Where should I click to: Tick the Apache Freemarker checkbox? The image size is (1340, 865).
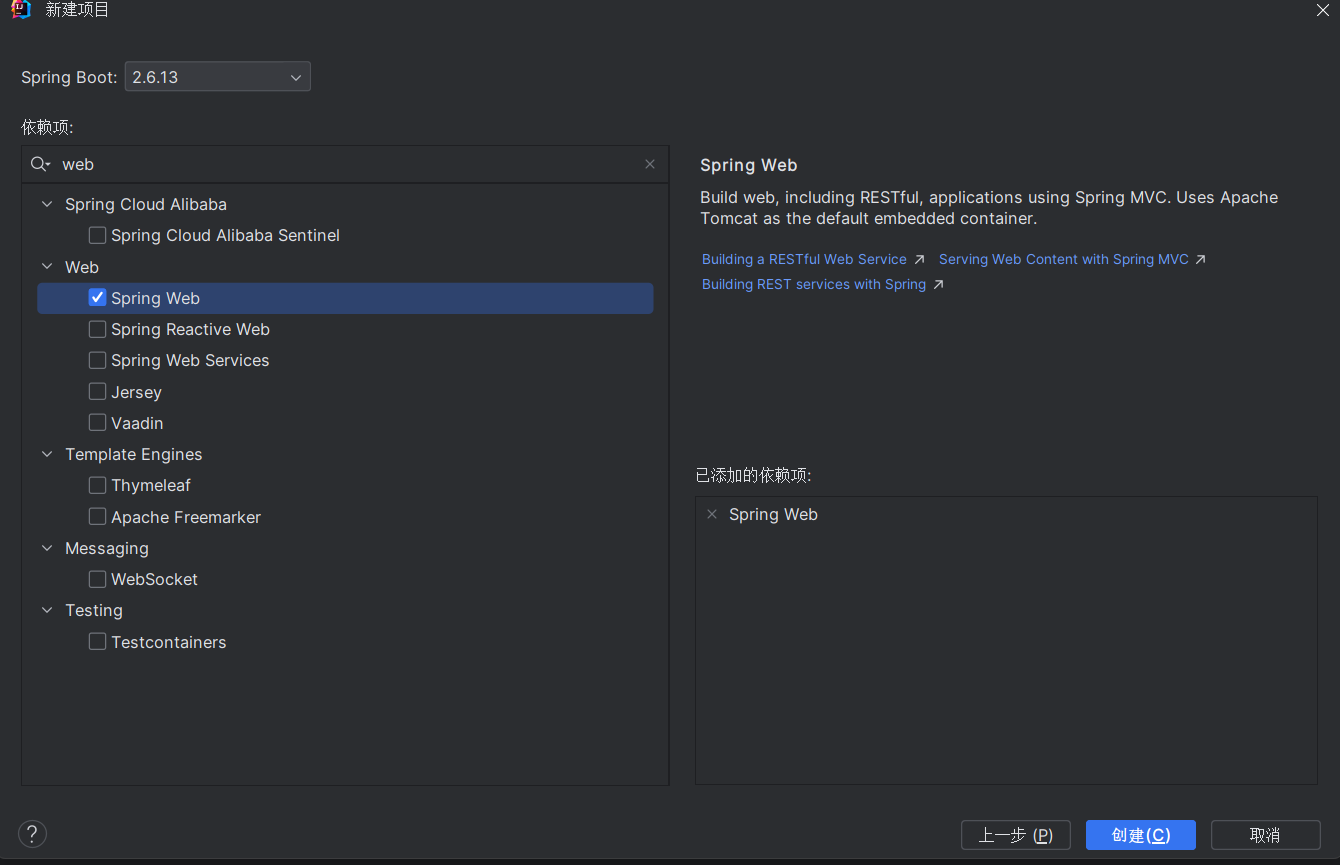[97, 516]
